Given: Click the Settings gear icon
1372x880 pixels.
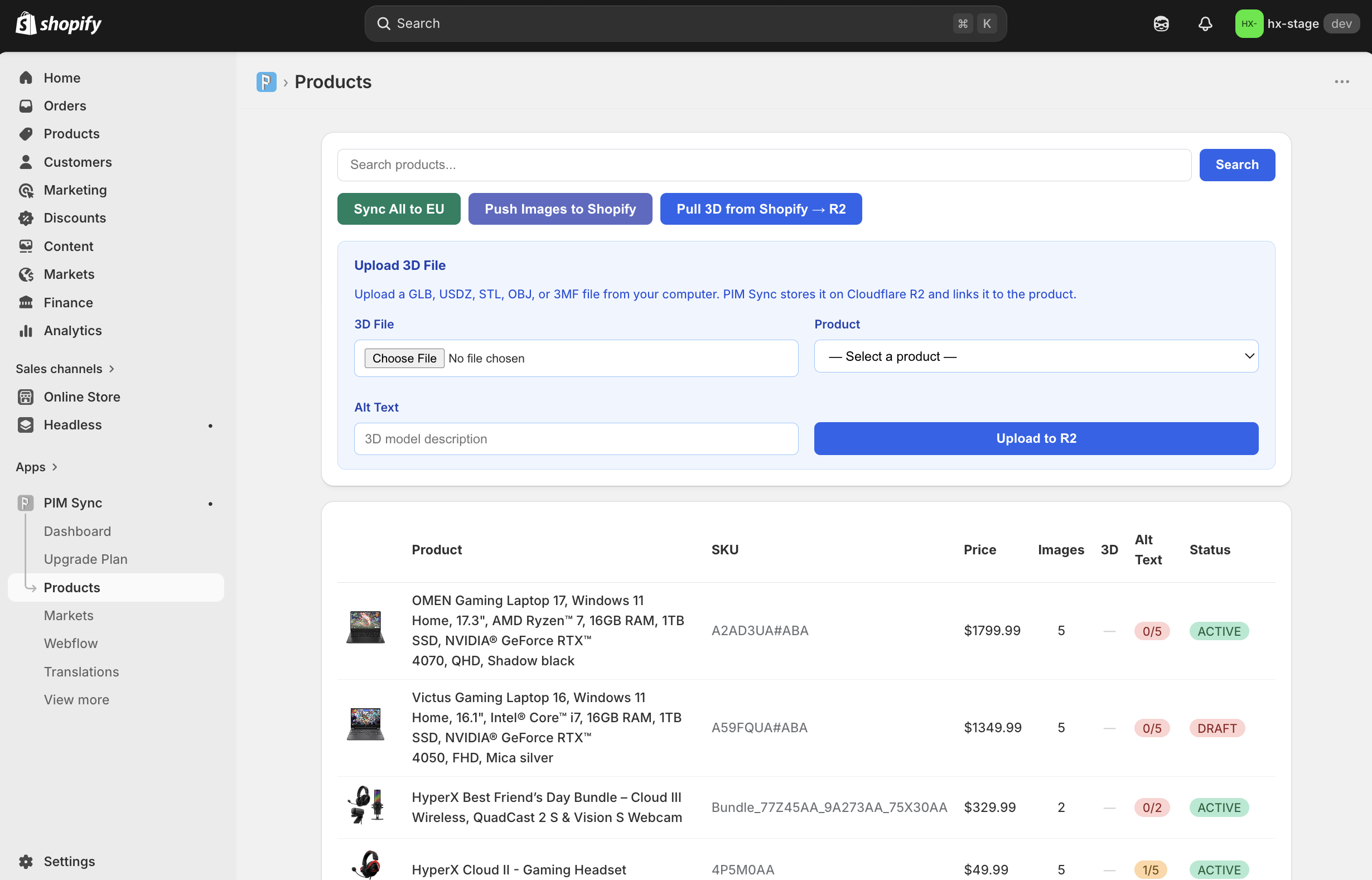Looking at the screenshot, I should (x=26, y=861).
